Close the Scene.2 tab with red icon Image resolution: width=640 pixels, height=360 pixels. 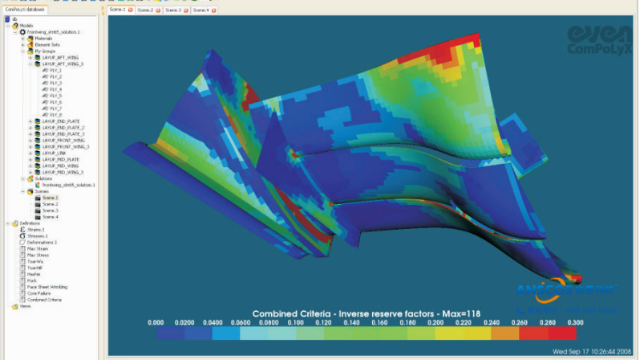coord(158,10)
